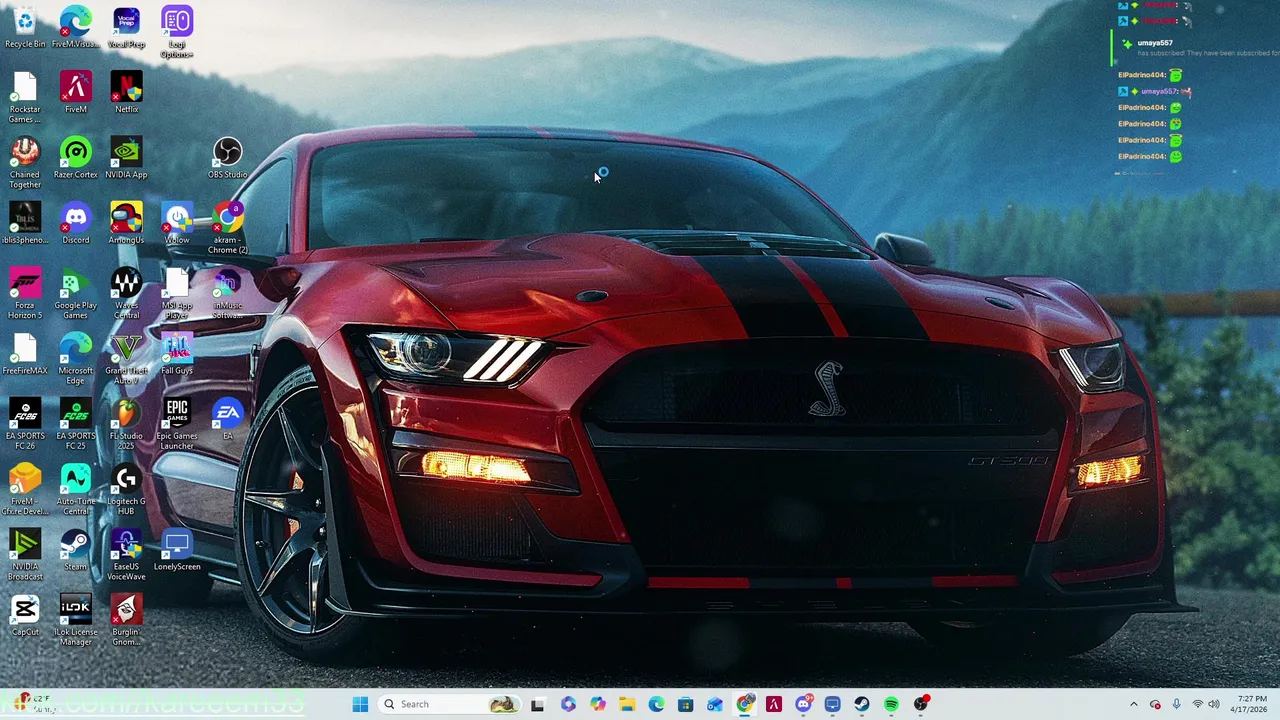The width and height of the screenshot is (1280, 720).
Task: Open the Netflix desktop shortcut
Action: [x=126, y=92]
